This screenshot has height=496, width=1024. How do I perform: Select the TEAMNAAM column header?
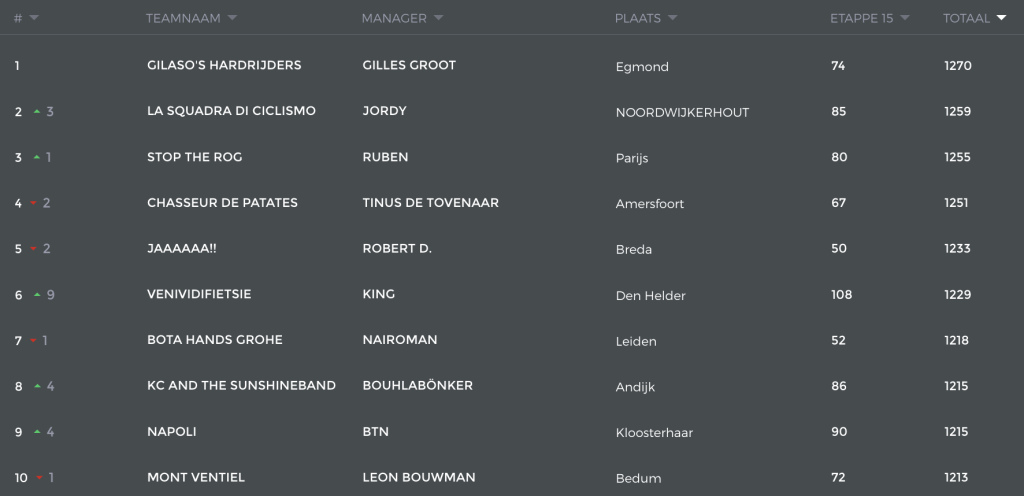(183, 18)
